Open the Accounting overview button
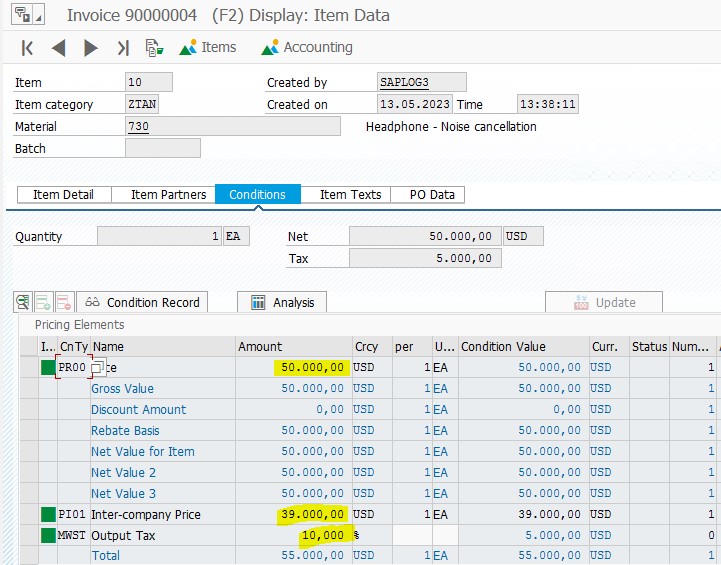721x565 pixels. (307, 47)
